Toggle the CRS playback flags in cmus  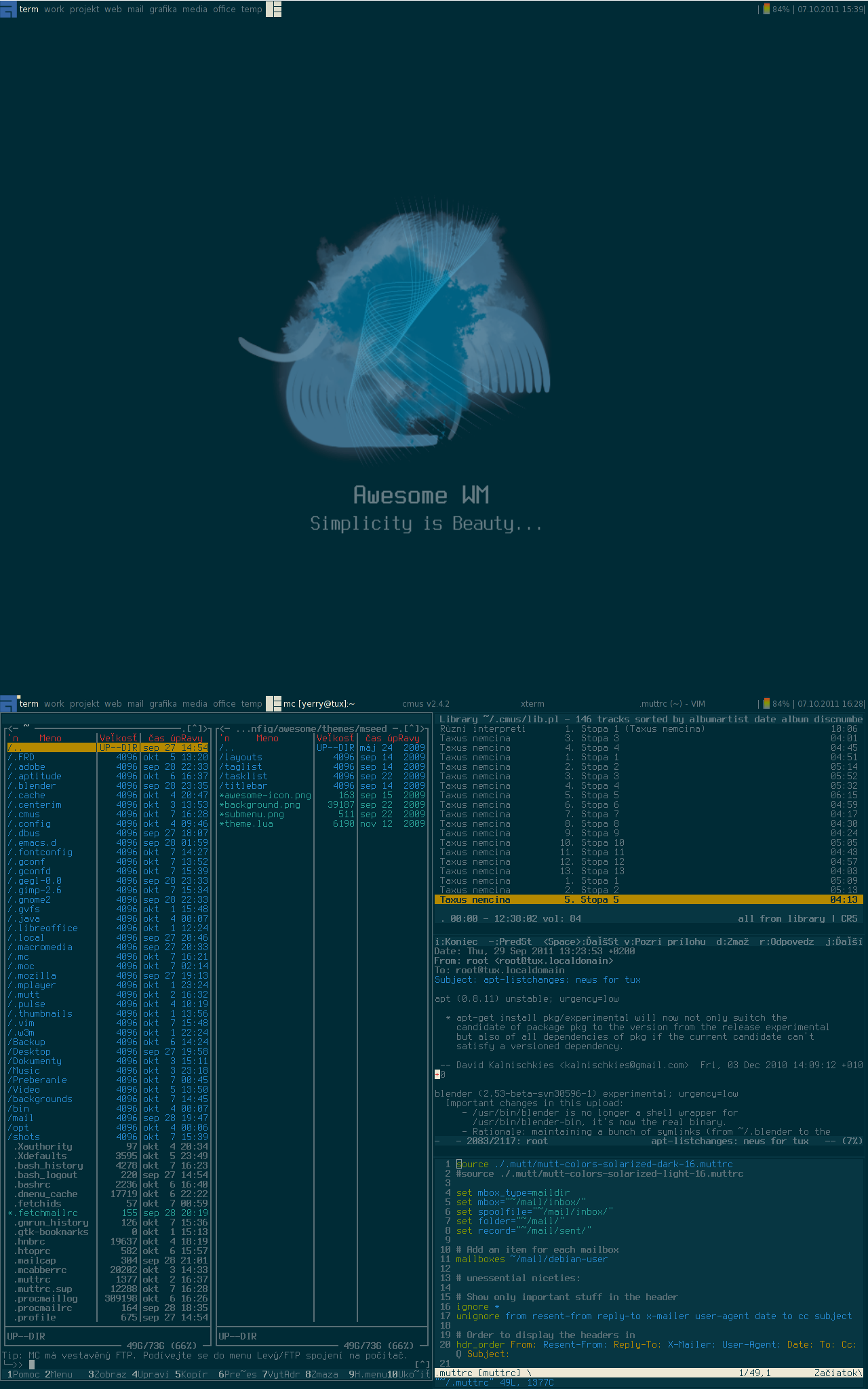(849, 918)
